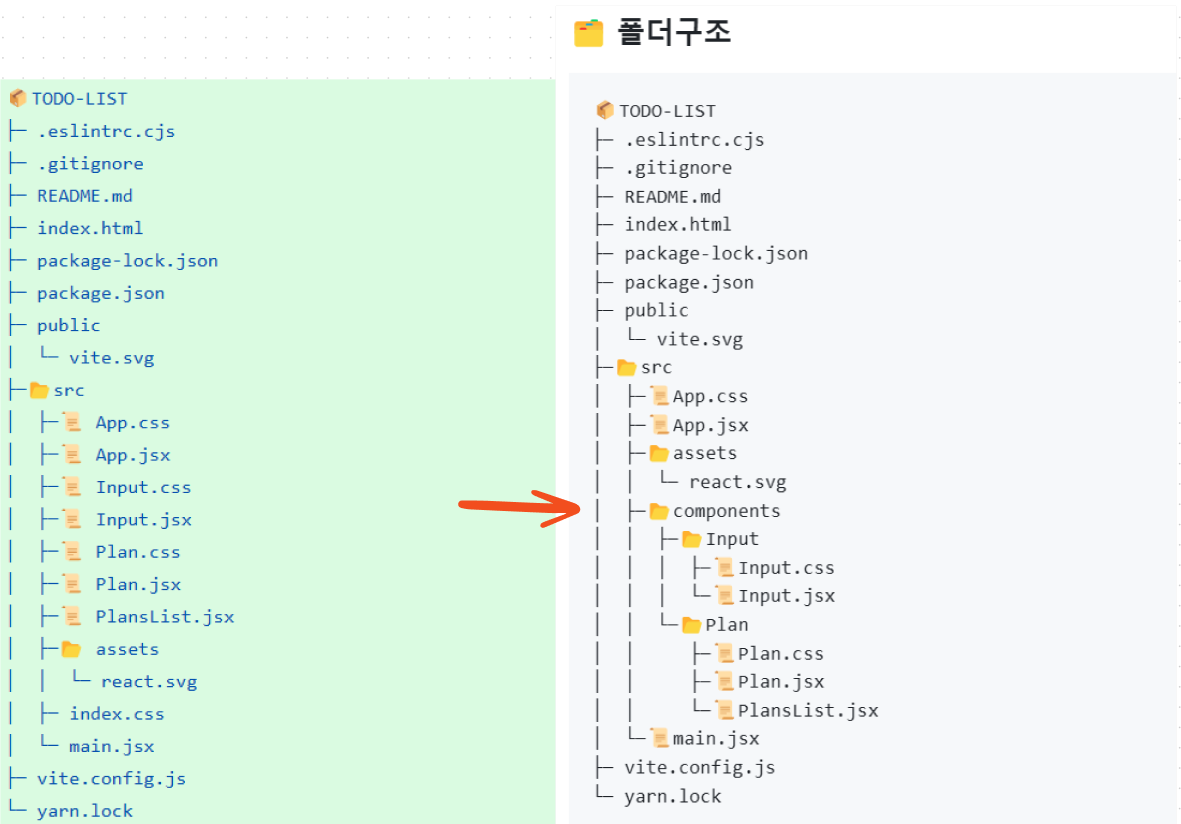Select vite.config.js in the right tree

(700, 768)
